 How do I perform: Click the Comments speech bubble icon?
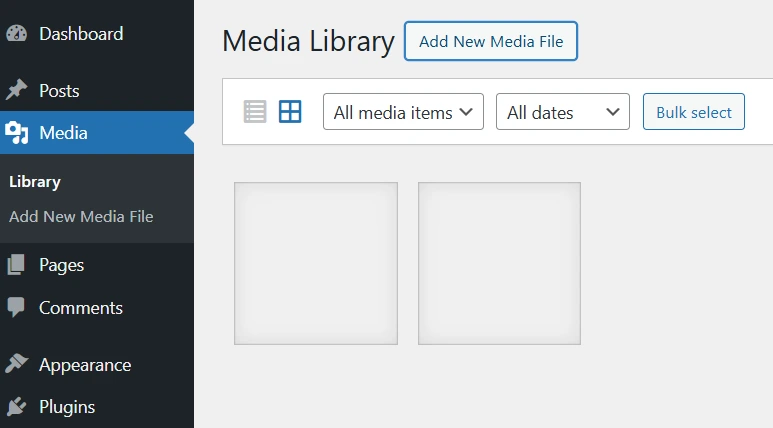click(x=16, y=307)
